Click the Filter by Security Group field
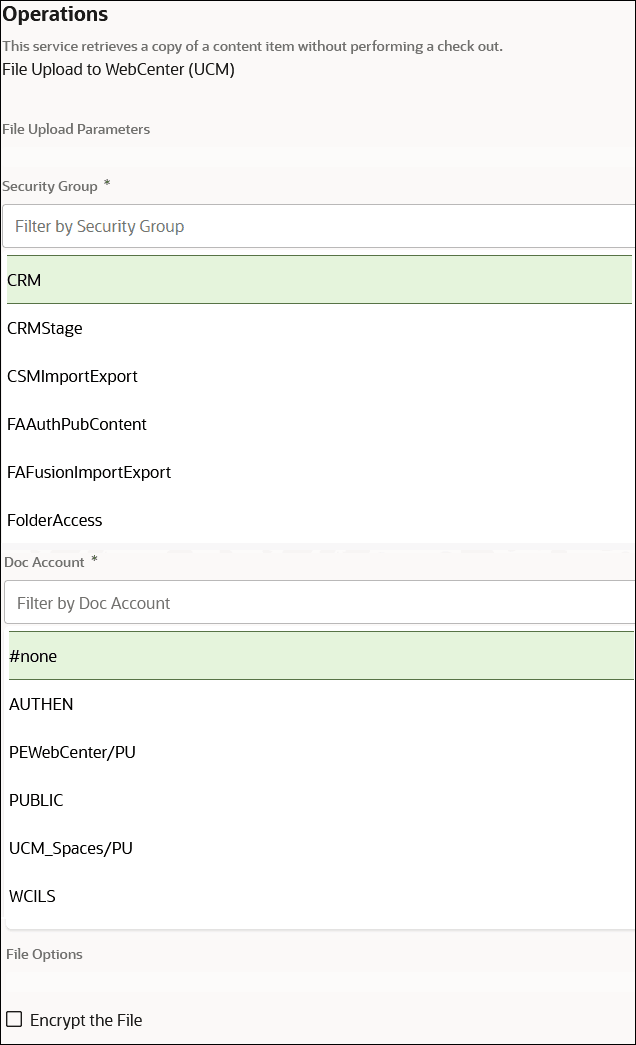This screenshot has width=636, height=1045. point(318,226)
